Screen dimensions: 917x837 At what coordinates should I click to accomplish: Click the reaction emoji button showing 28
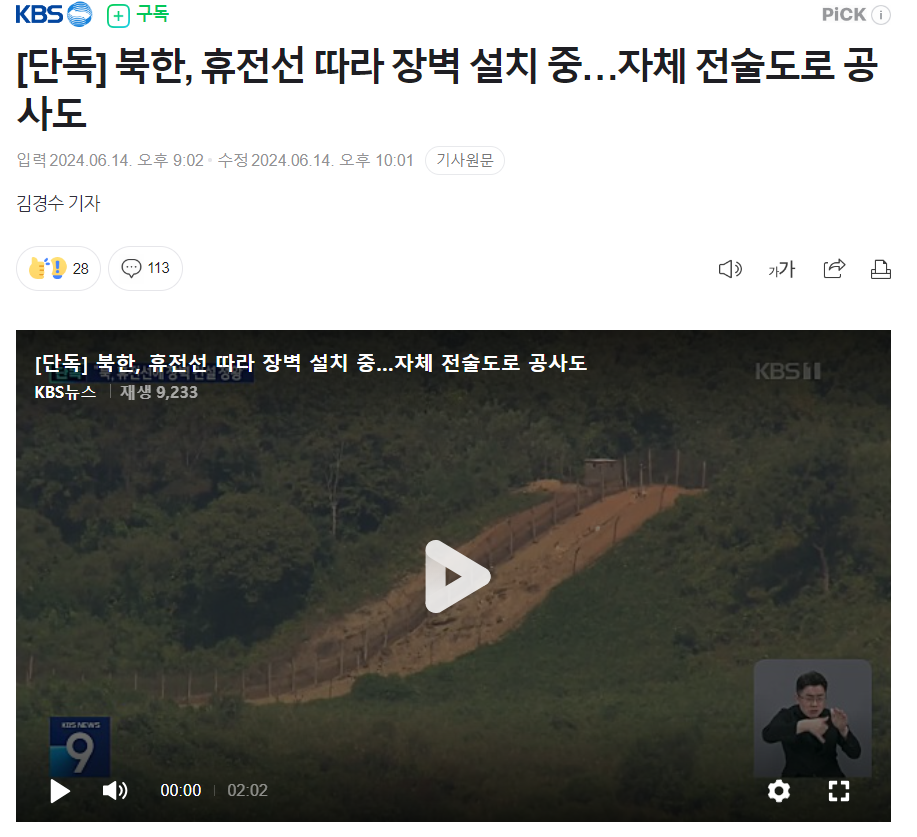coord(58,268)
